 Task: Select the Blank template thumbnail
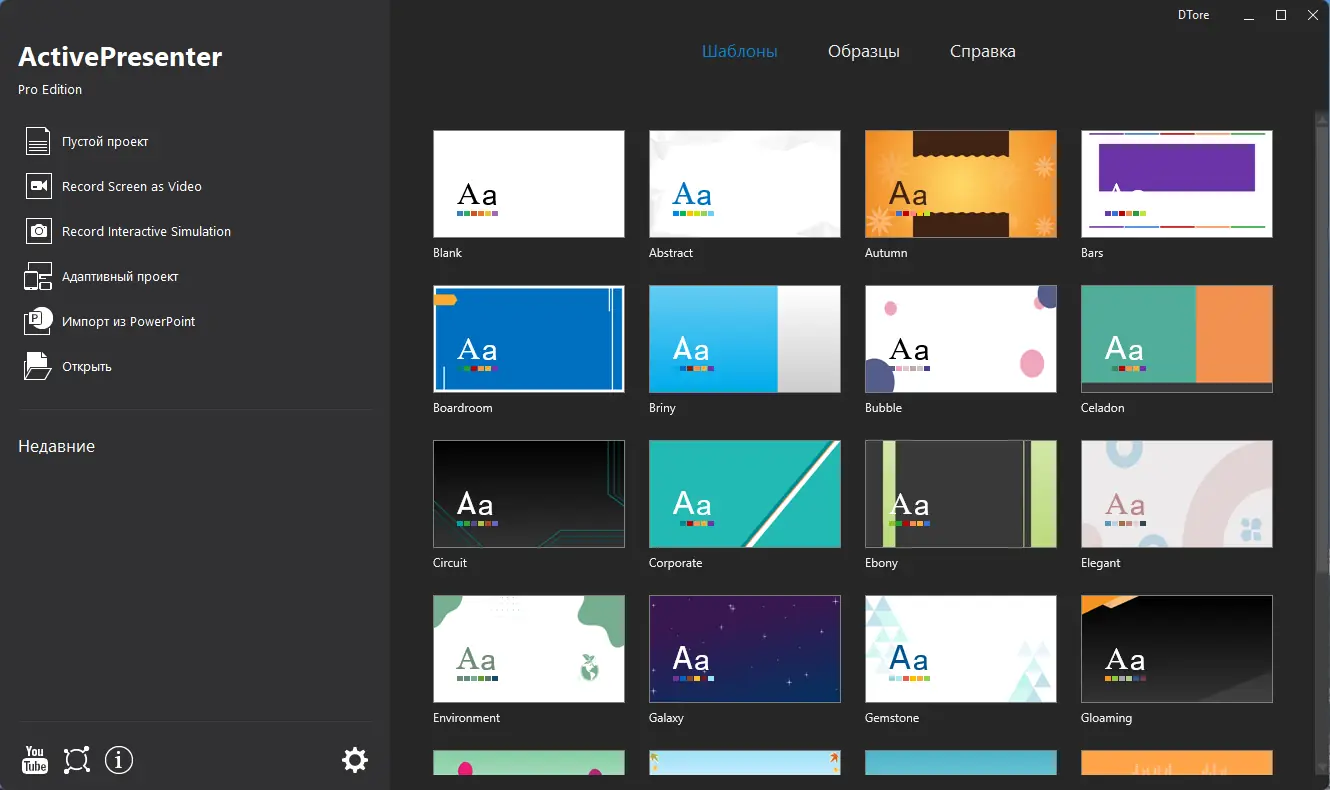click(529, 184)
